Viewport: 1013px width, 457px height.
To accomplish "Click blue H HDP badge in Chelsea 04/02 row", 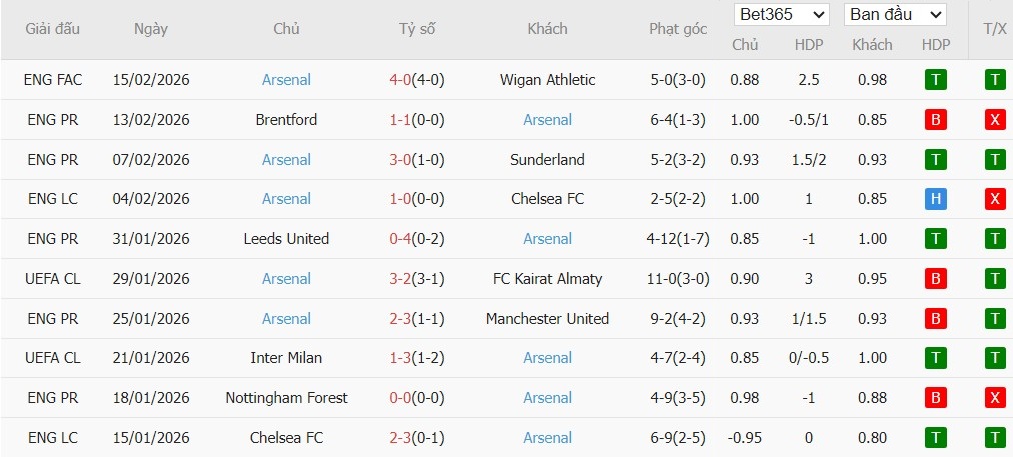I will pos(936,199).
